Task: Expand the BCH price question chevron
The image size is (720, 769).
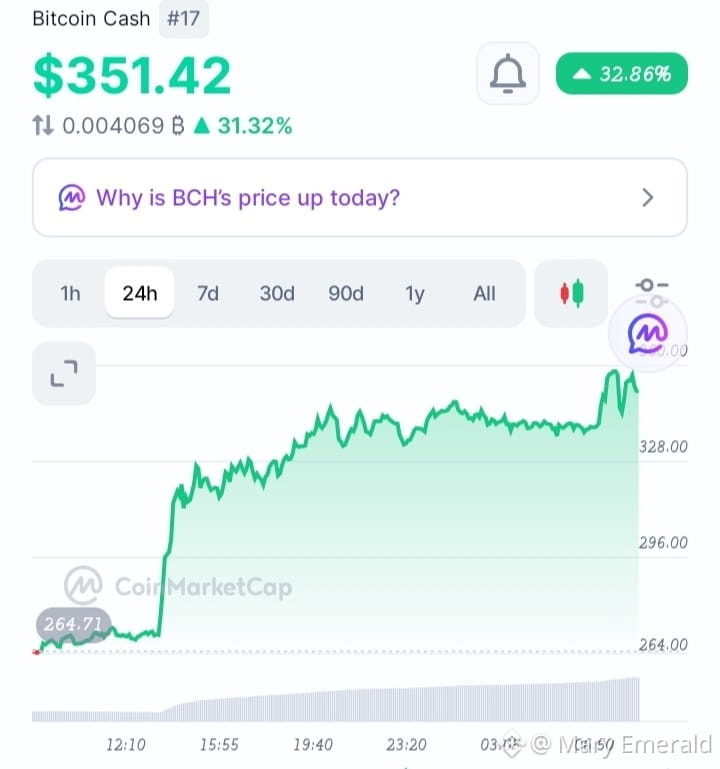Action: click(x=647, y=198)
